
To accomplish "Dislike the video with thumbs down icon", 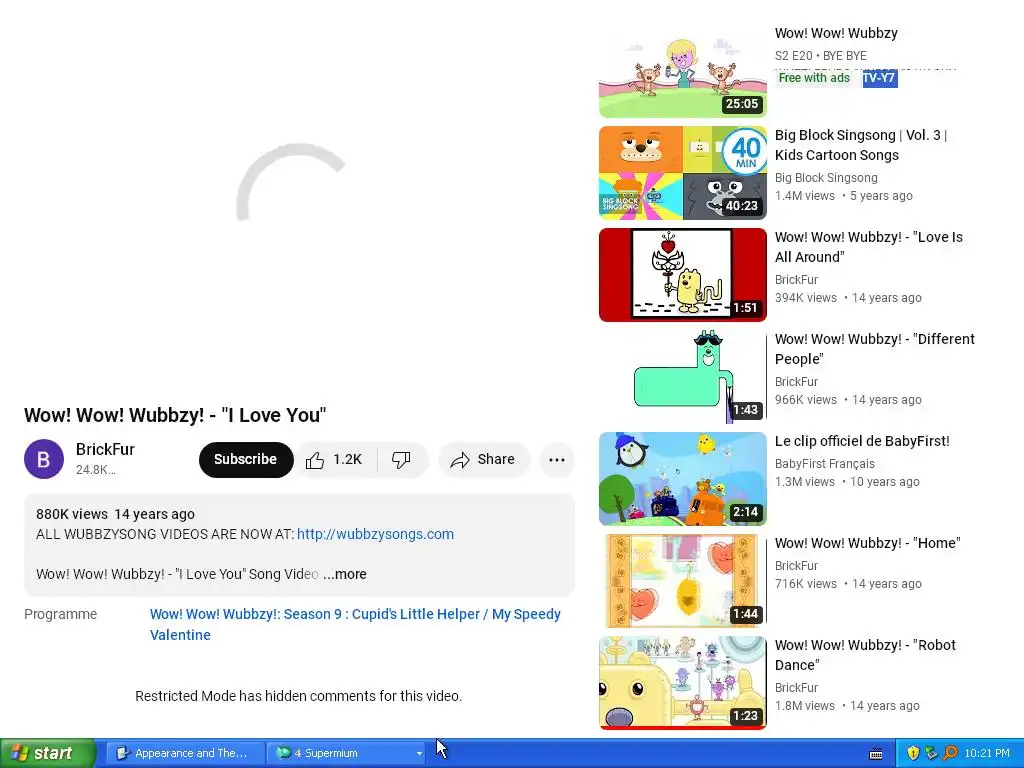I will click(402, 460).
